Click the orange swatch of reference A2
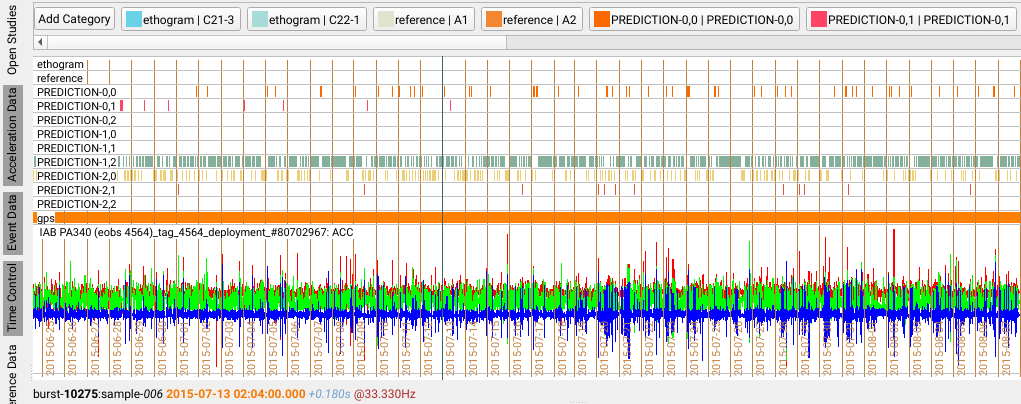The image size is (1021, 404). (492, 20)
